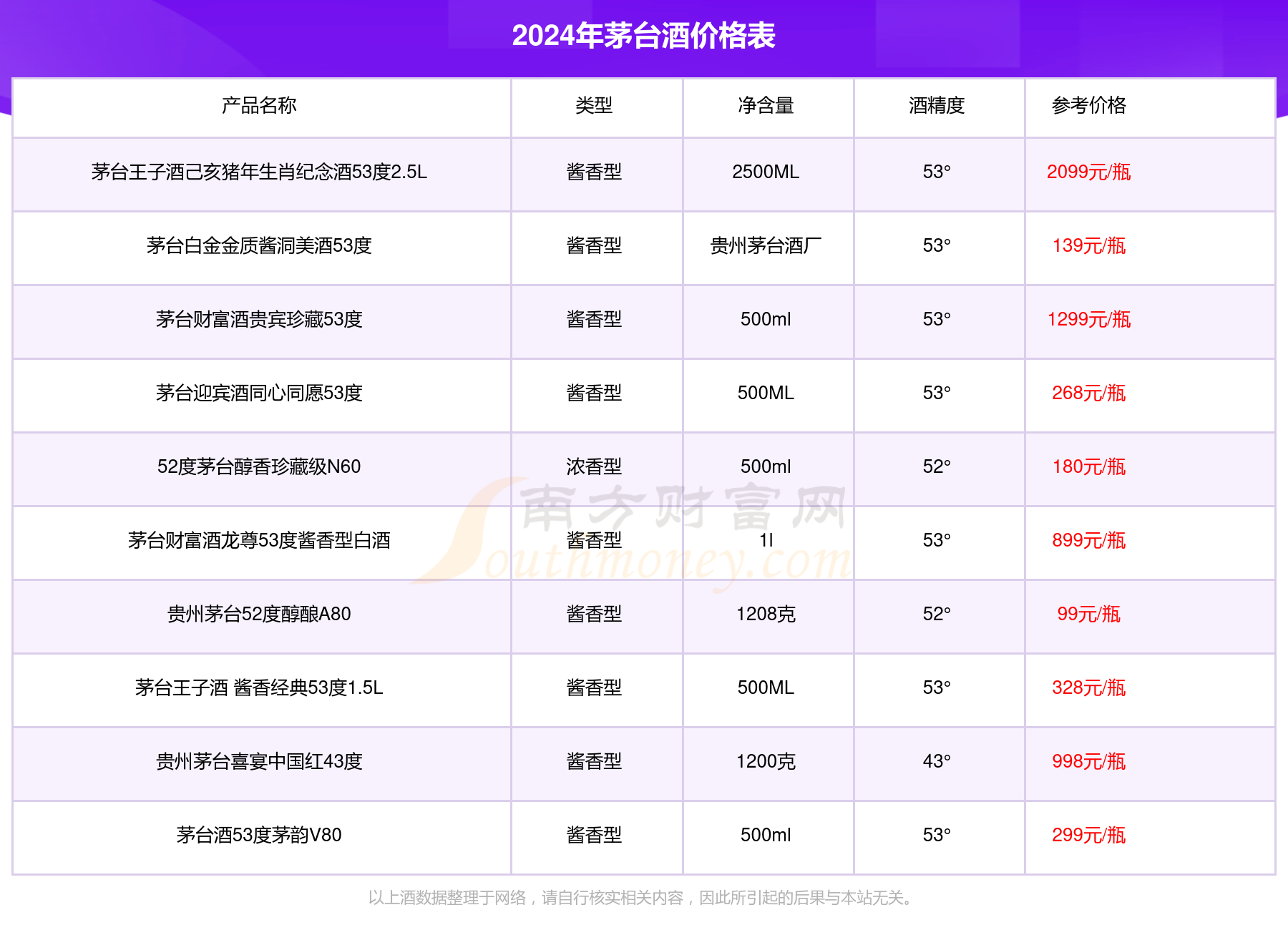Click the 1l net content cell
Screen dimensions: 1288x930
(766, 541)
